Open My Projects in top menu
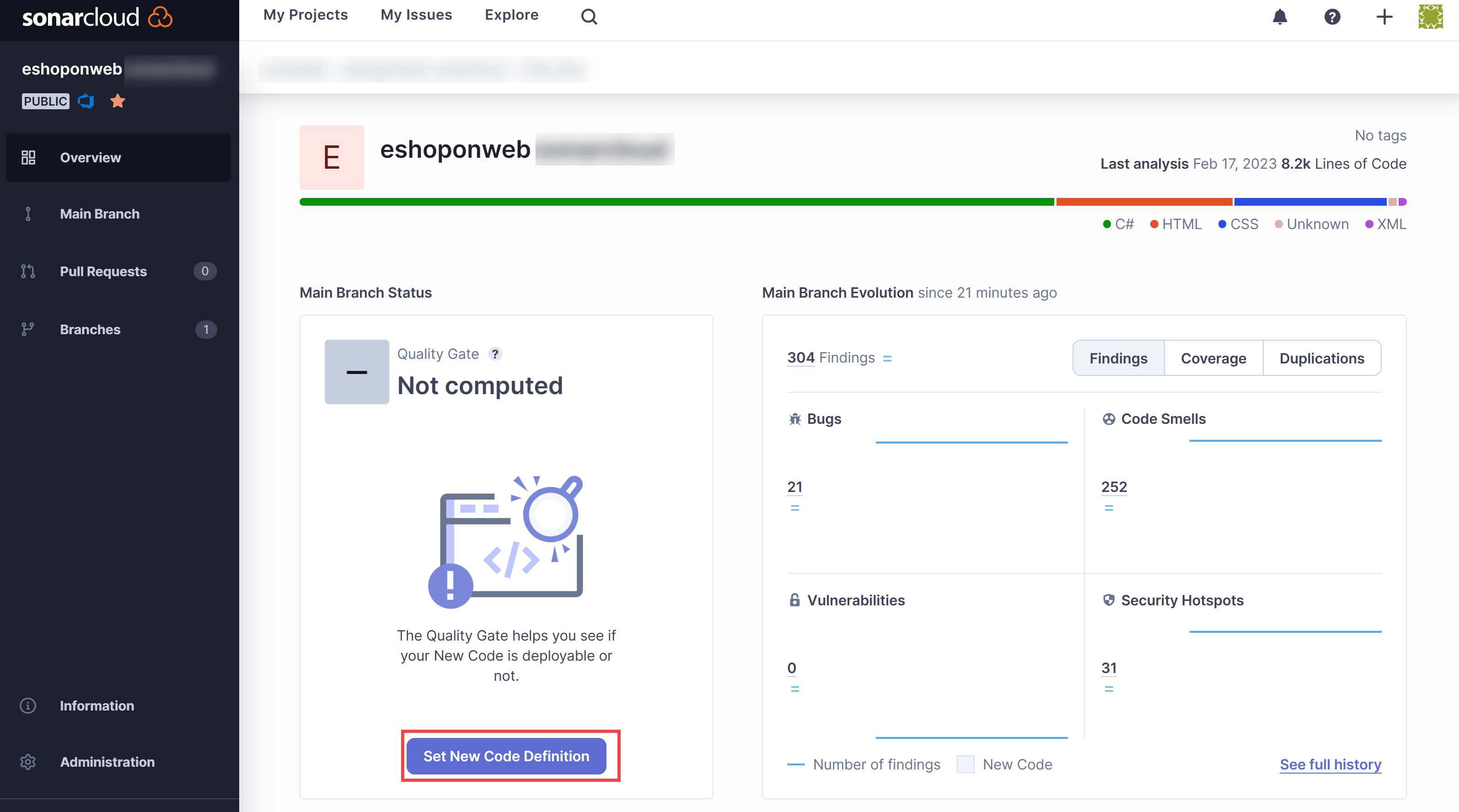This screenshot has height=812, width=1459. (305, 15)
